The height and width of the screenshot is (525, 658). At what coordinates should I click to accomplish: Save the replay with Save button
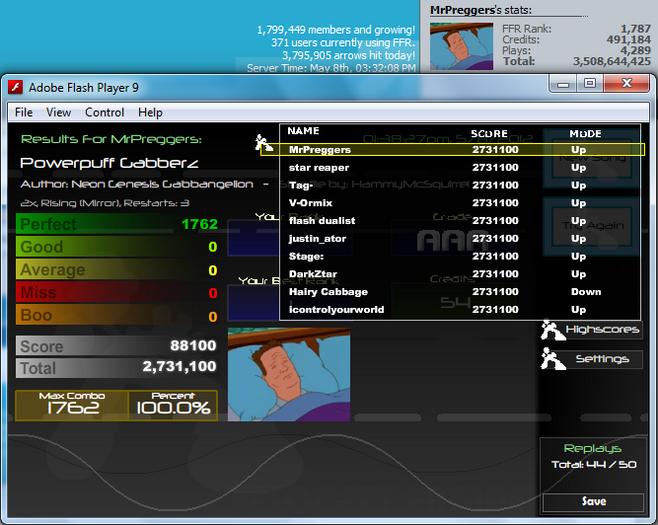pyautogui.click(x=593, y=501)
